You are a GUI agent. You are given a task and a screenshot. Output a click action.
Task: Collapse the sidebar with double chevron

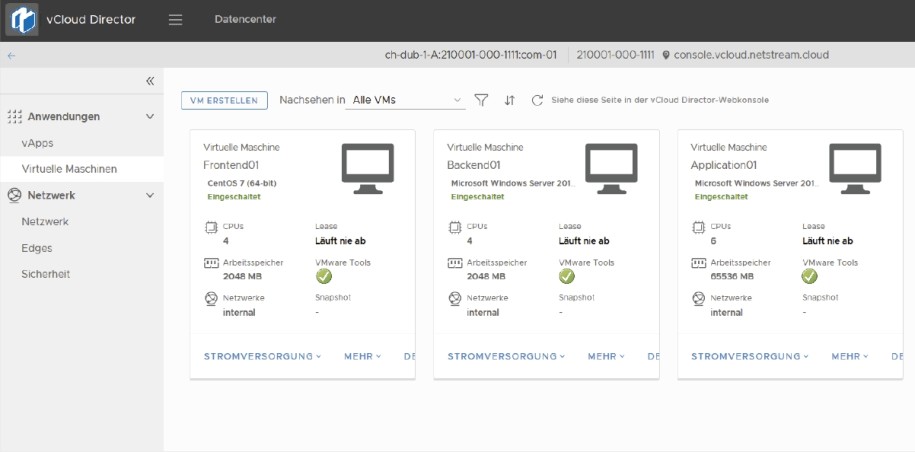point(150,81)
